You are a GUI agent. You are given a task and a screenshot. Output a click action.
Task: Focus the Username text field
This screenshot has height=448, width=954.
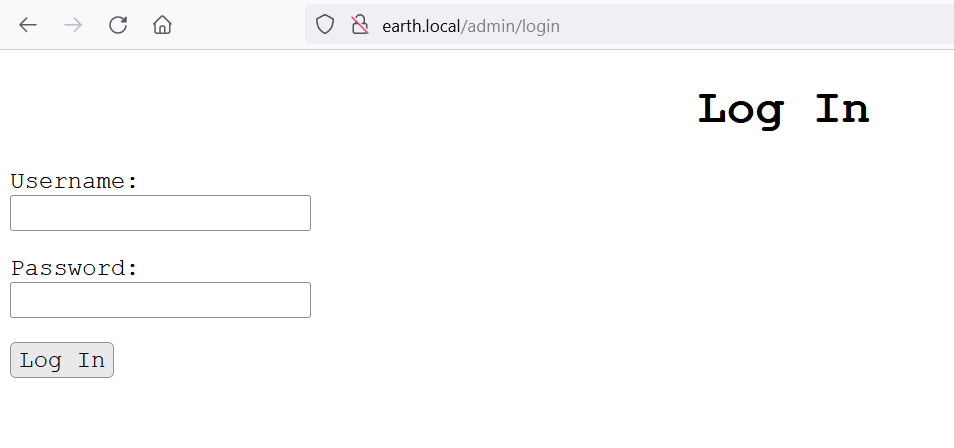coord(160,213)
